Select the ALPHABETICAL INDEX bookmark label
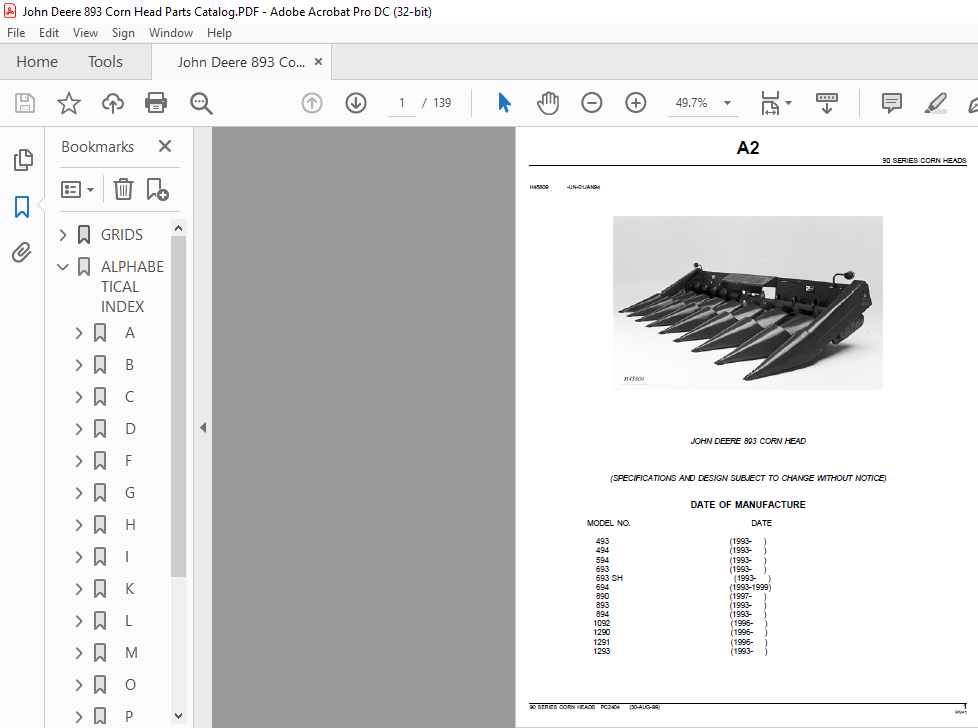The width and height of the screenshot is (978, 728). [132, 286]
